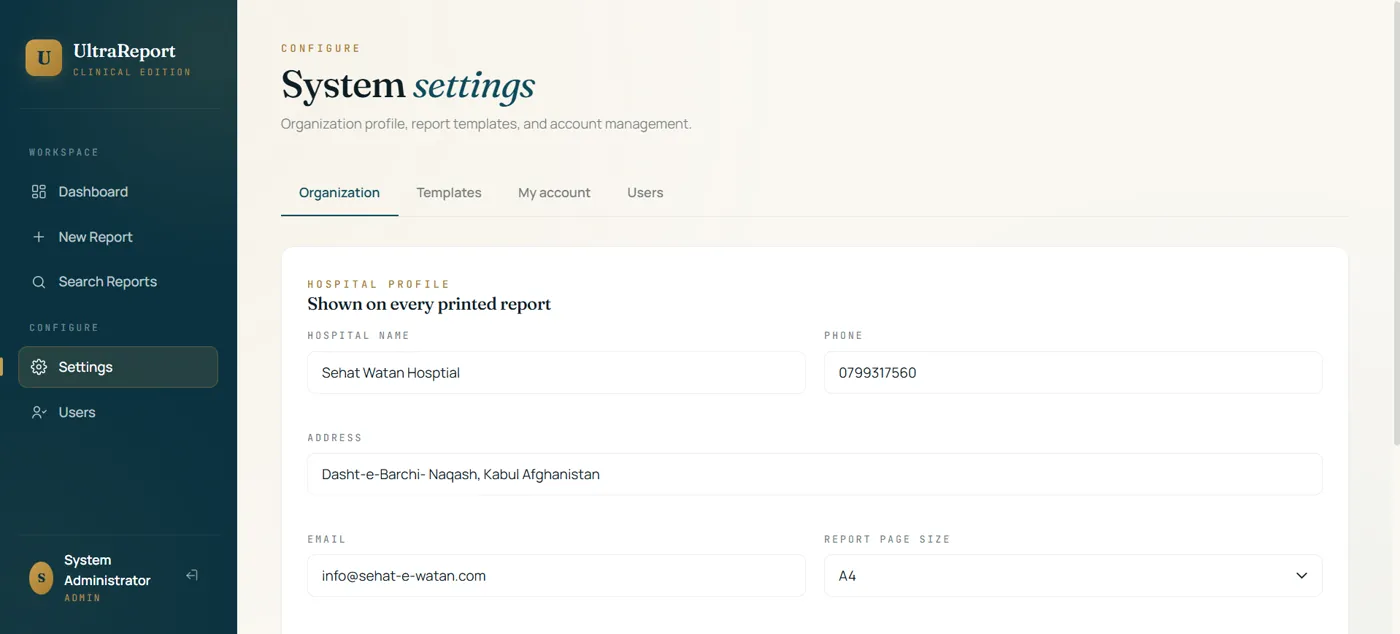Open the Report Page Size dropdown
Viewport: 1400px width, 634px height.
[1073, 576]
